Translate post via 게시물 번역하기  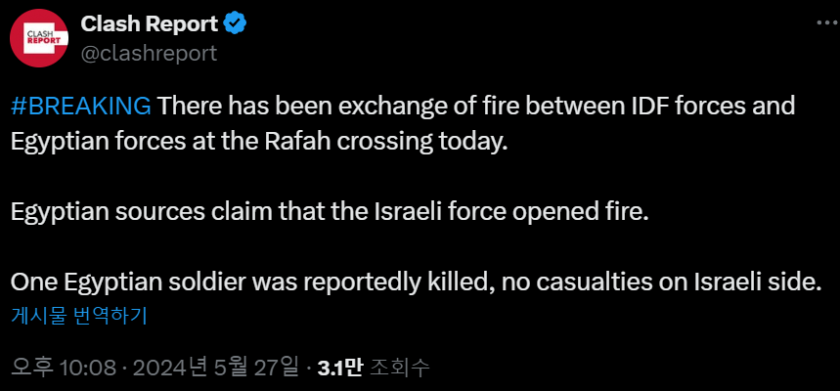[x=79, y=317]
